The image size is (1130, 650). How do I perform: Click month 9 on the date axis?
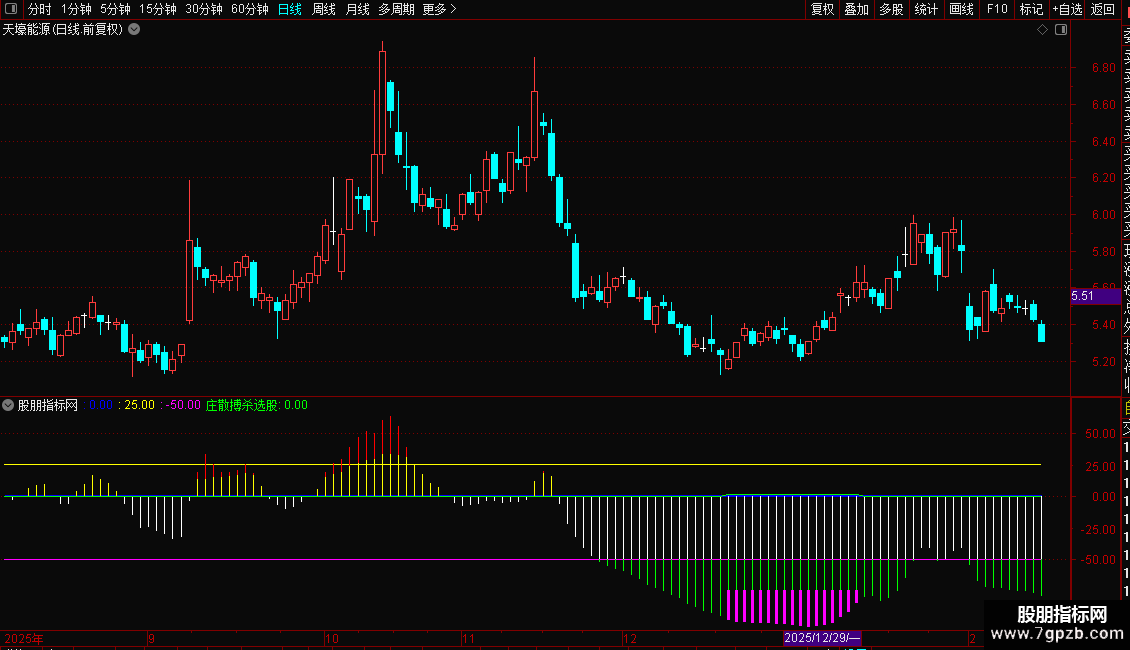pos(151,638)
